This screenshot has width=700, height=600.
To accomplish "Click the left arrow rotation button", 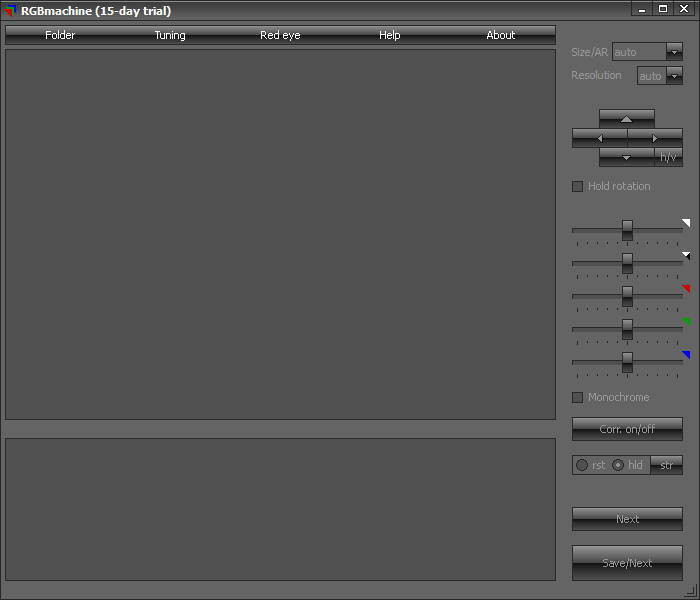I will 600,138.
